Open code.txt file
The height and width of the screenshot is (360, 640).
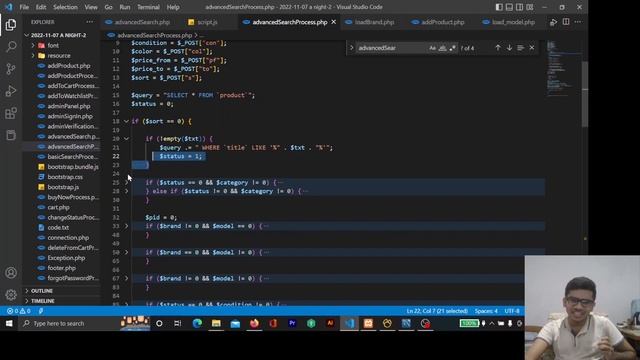pos(58,227)
